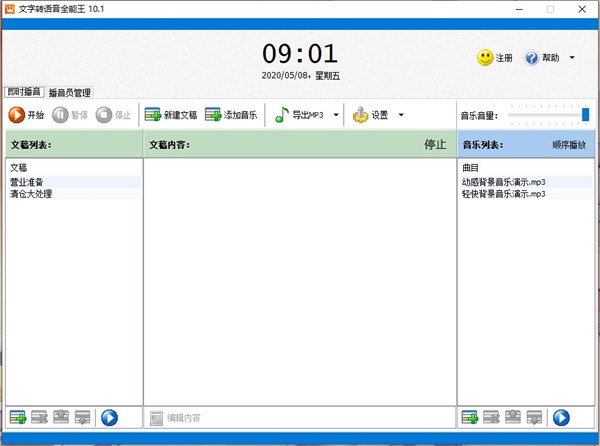
Task: Add a script with the script list plus icon
Action: pyautogui.click(x=18, y=417)
